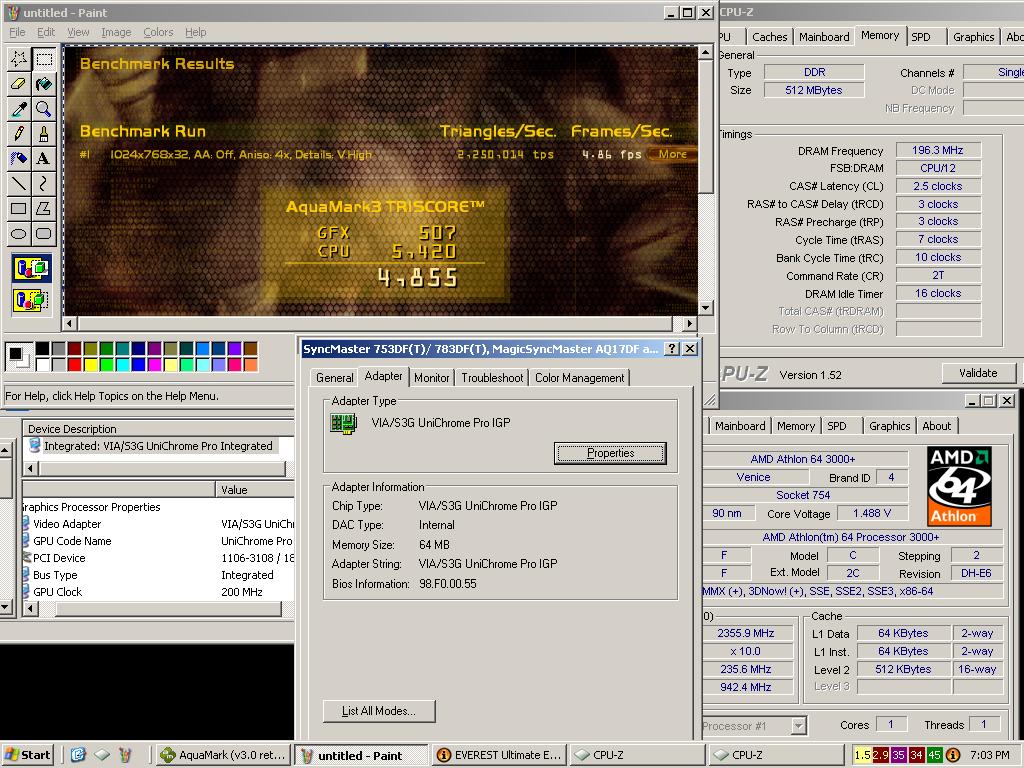This screenshot has height=768, width=1024.
Task: Select the Airbrush tool in Paint
Action: tap(18, 159)
